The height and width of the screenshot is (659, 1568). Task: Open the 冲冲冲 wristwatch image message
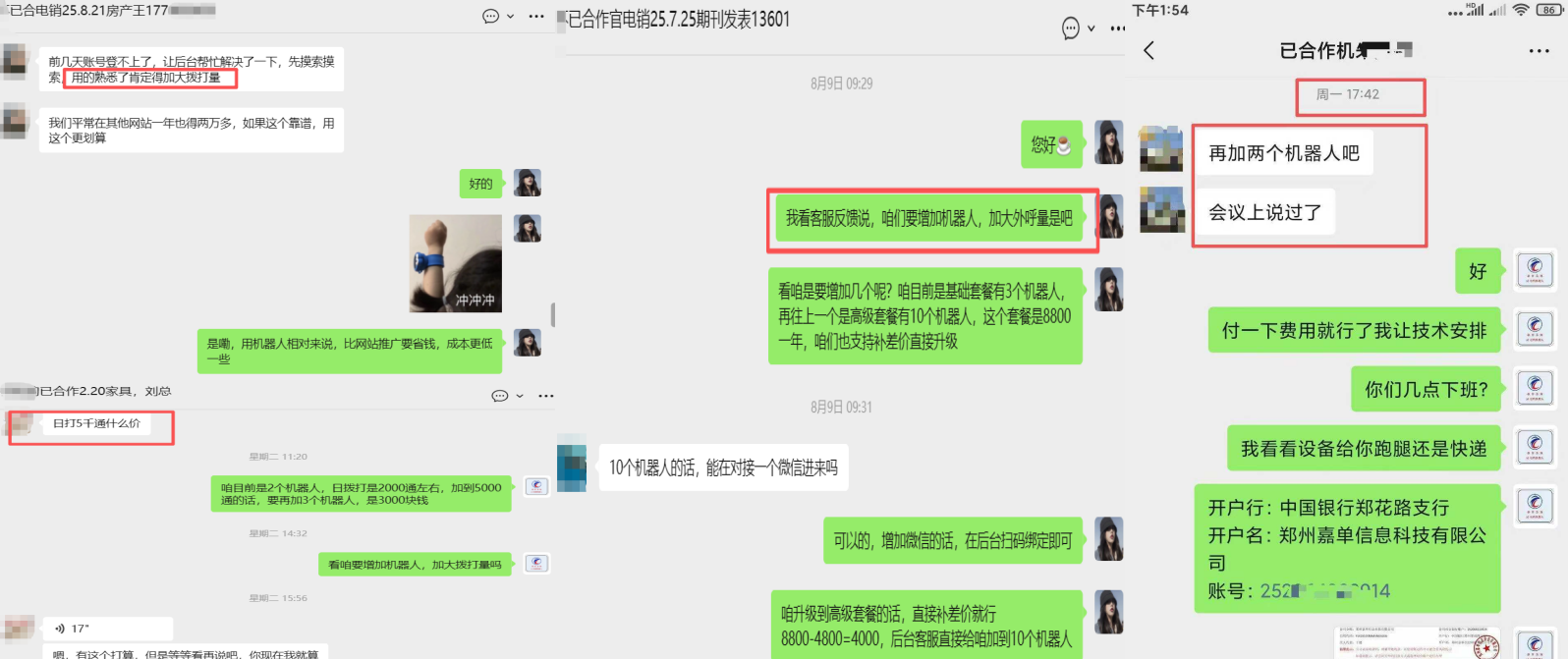456,264
